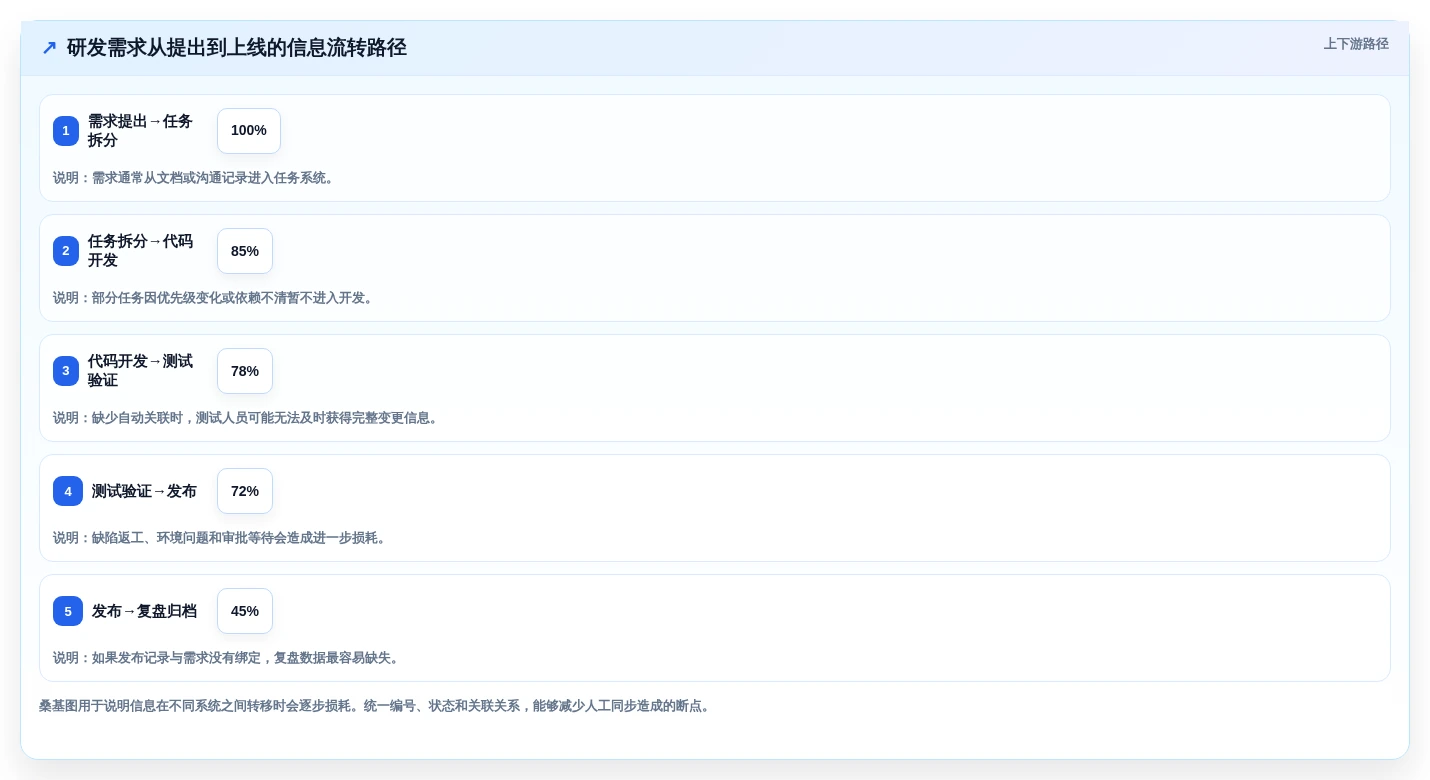Click the 测试验证→发布 step title

click(144, 491)
